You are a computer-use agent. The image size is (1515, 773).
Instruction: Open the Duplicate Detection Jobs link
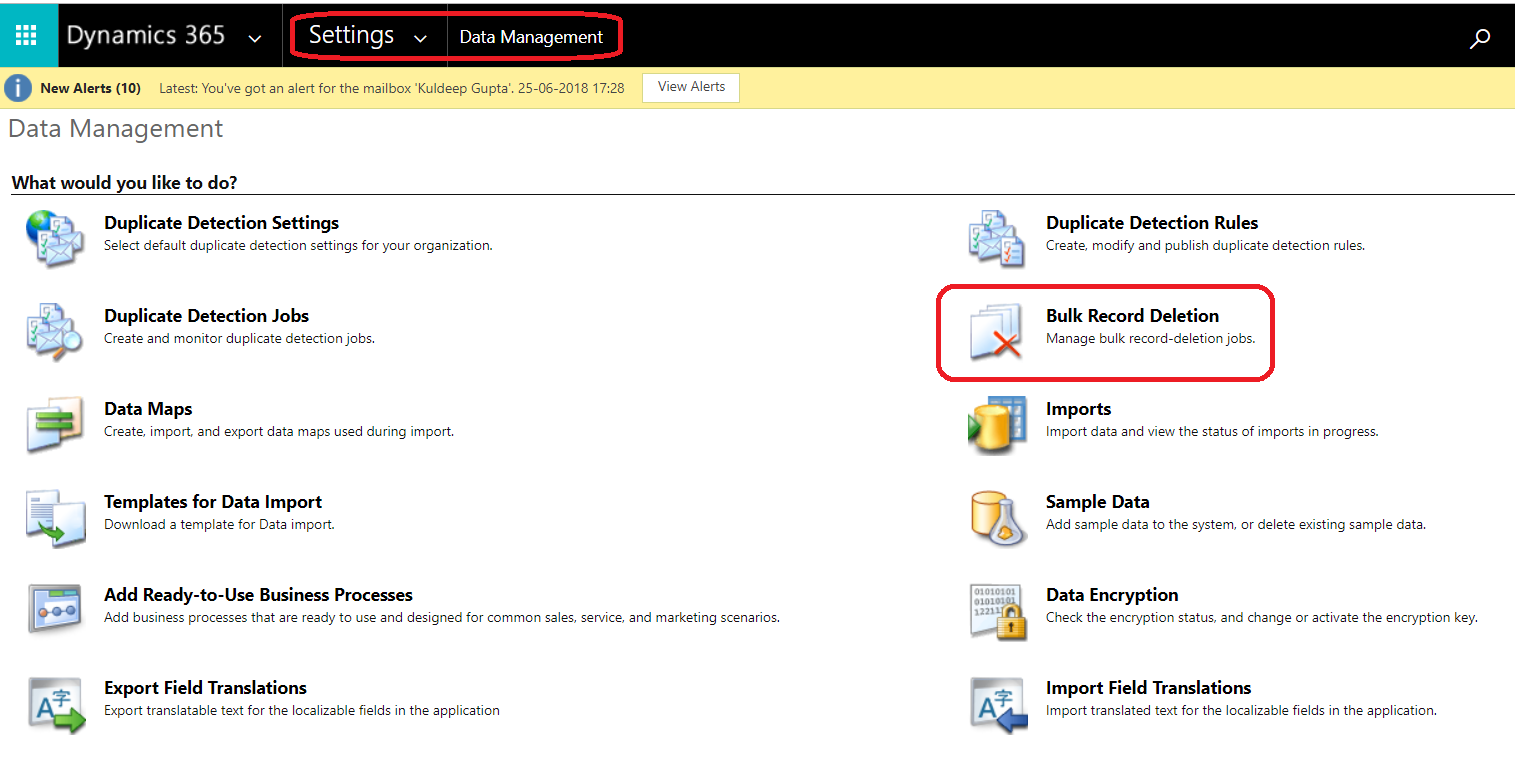pyautogui.click(x=207, y=316)
